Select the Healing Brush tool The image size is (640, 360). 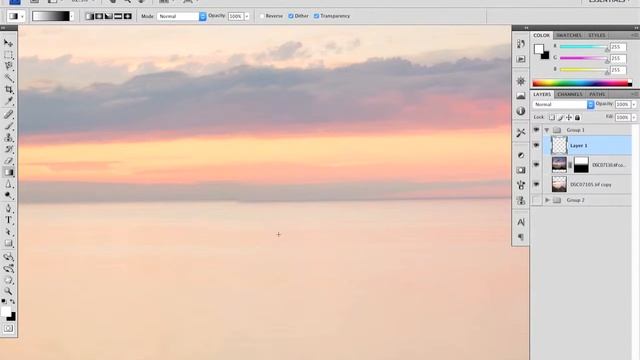pyautogui.click(x=8, y=114)
